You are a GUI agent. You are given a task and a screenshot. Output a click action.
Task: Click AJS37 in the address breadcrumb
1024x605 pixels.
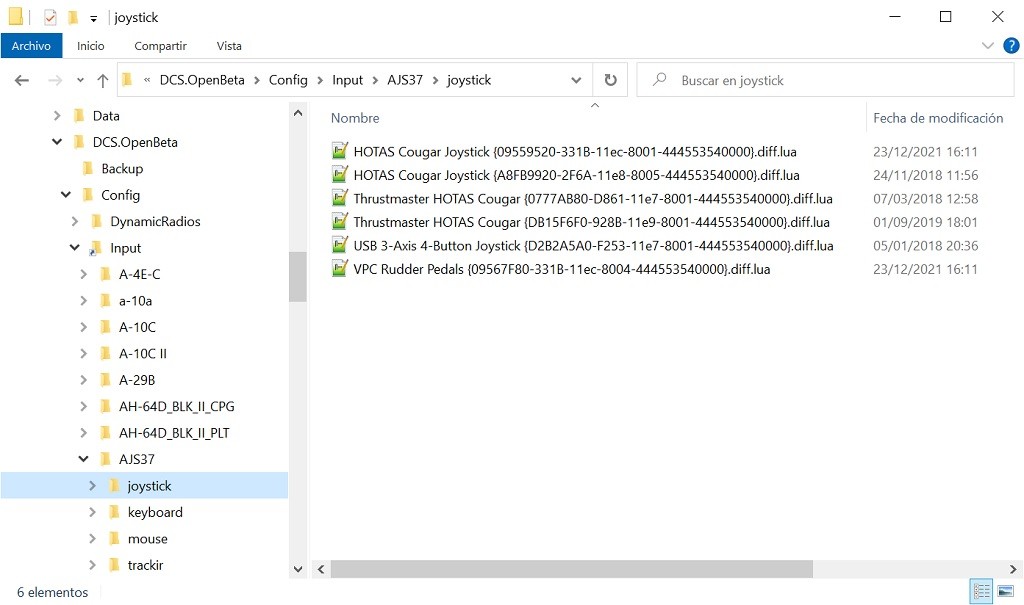405,80
